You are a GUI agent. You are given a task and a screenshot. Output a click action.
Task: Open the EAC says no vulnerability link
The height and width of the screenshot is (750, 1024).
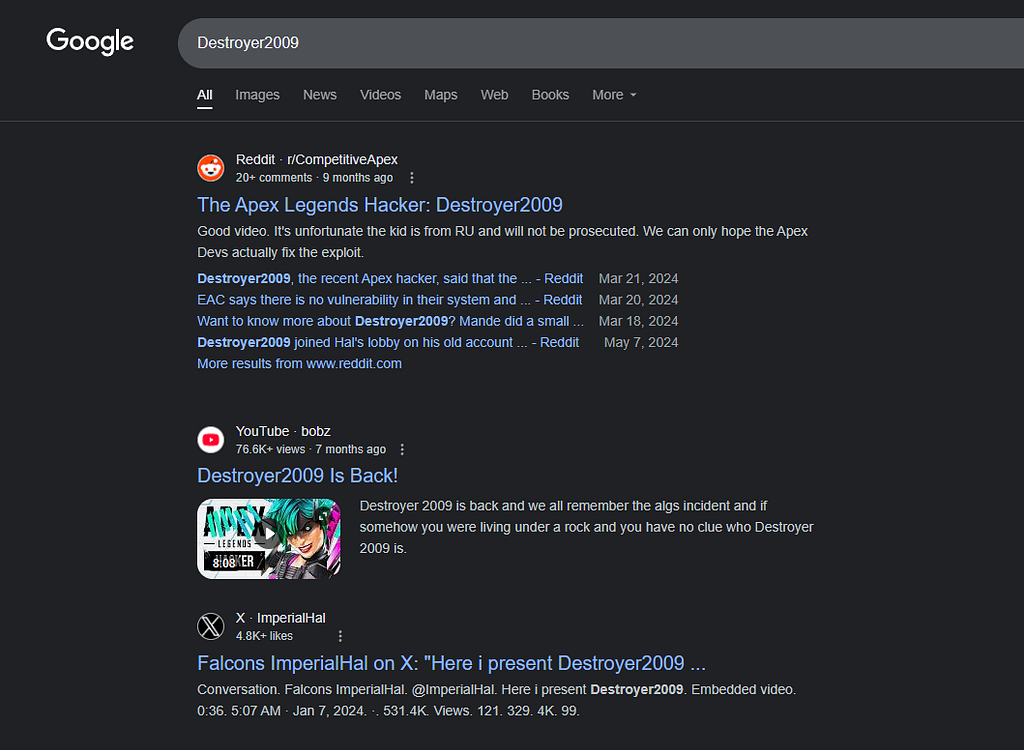pos(390,300)
